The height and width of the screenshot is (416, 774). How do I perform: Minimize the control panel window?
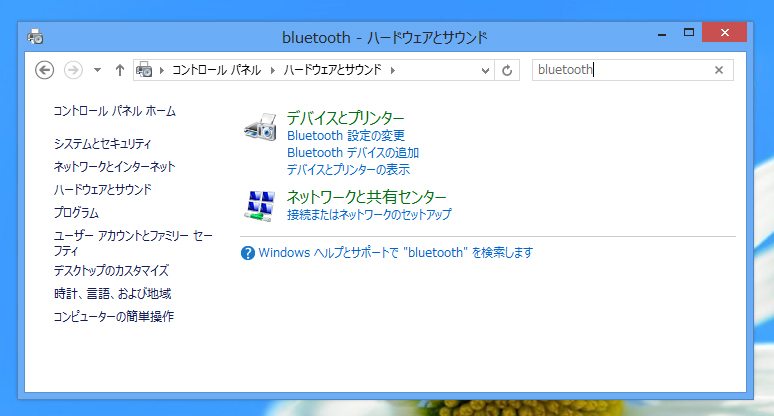click(662, 34)
